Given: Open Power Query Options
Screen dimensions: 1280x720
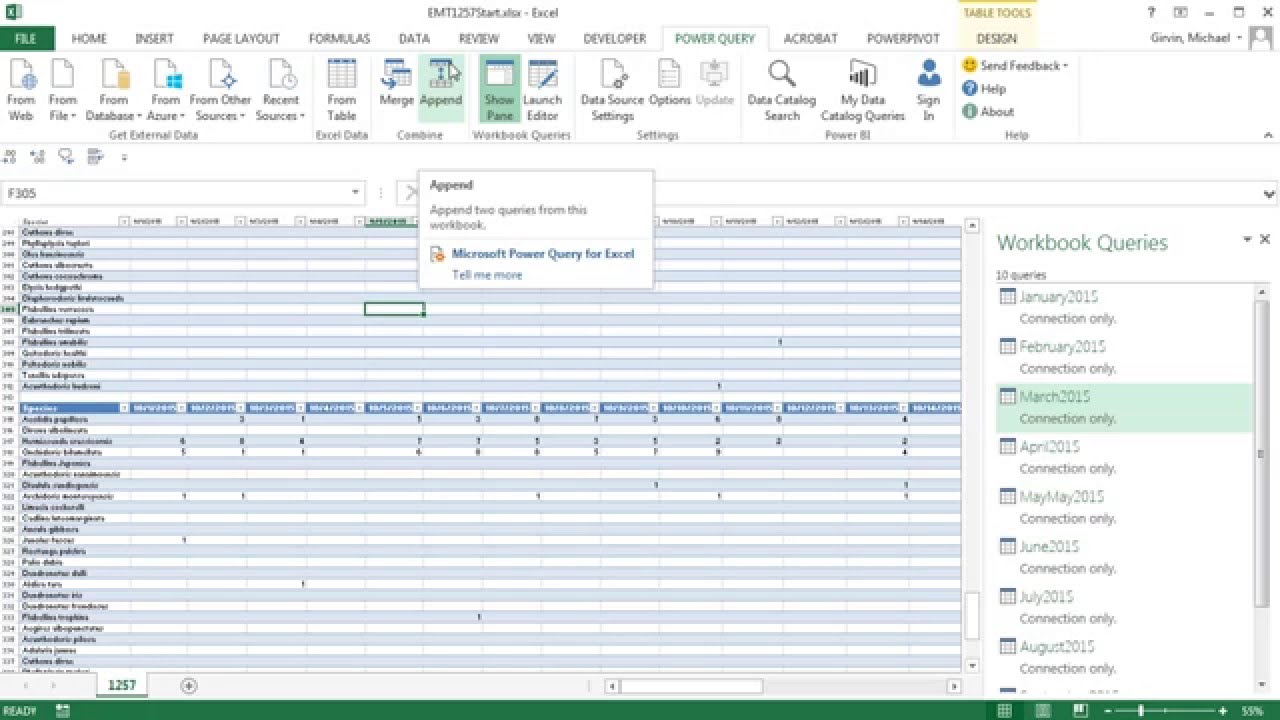Looking at the screenshot, I should point(670,83).
